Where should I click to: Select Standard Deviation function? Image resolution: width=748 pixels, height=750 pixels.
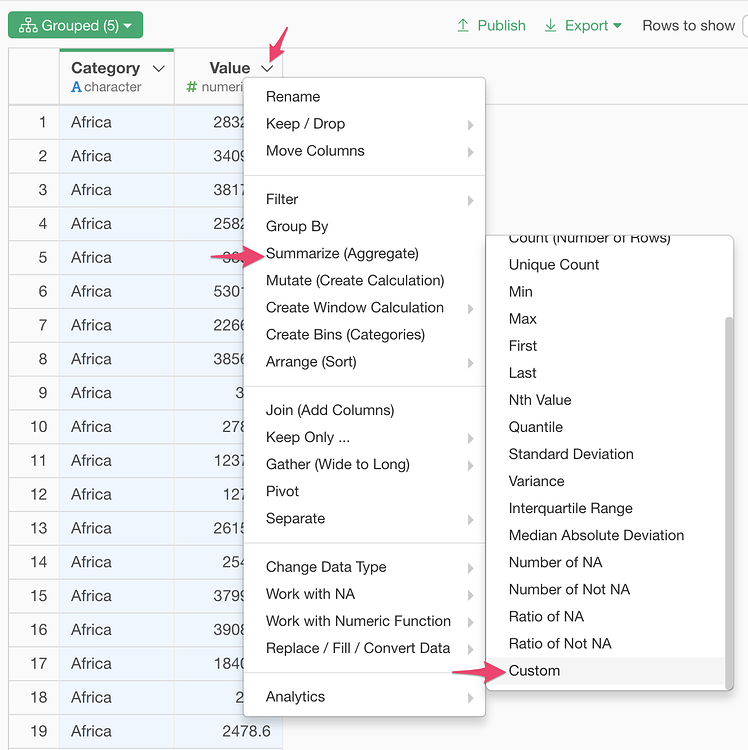click(x=605, y=454)
